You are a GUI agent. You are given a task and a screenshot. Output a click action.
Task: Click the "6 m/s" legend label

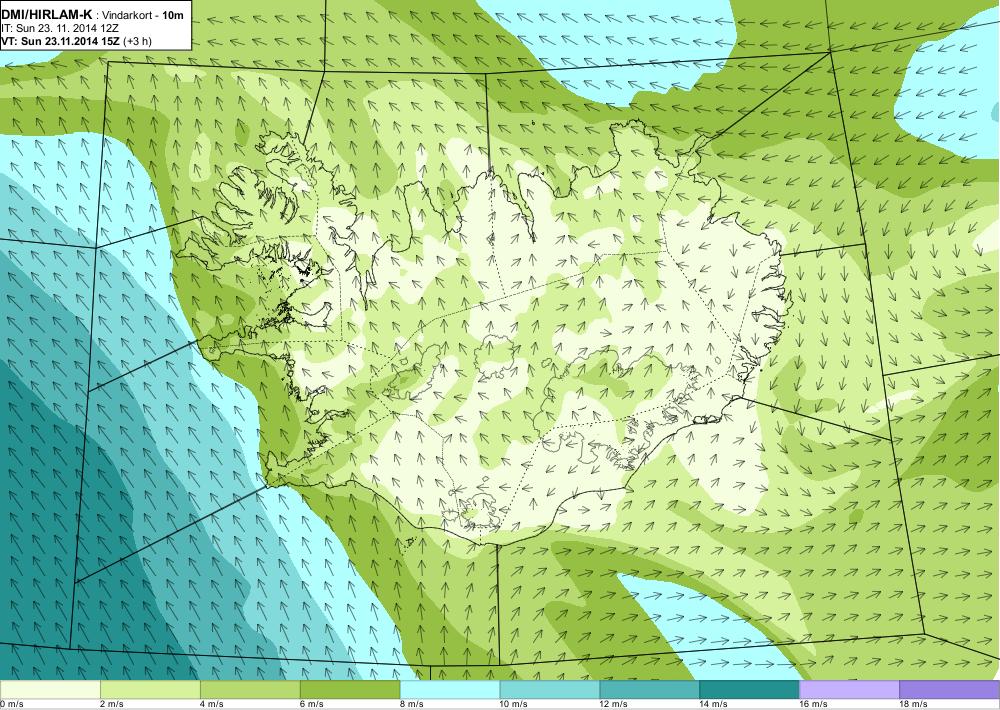312,704
